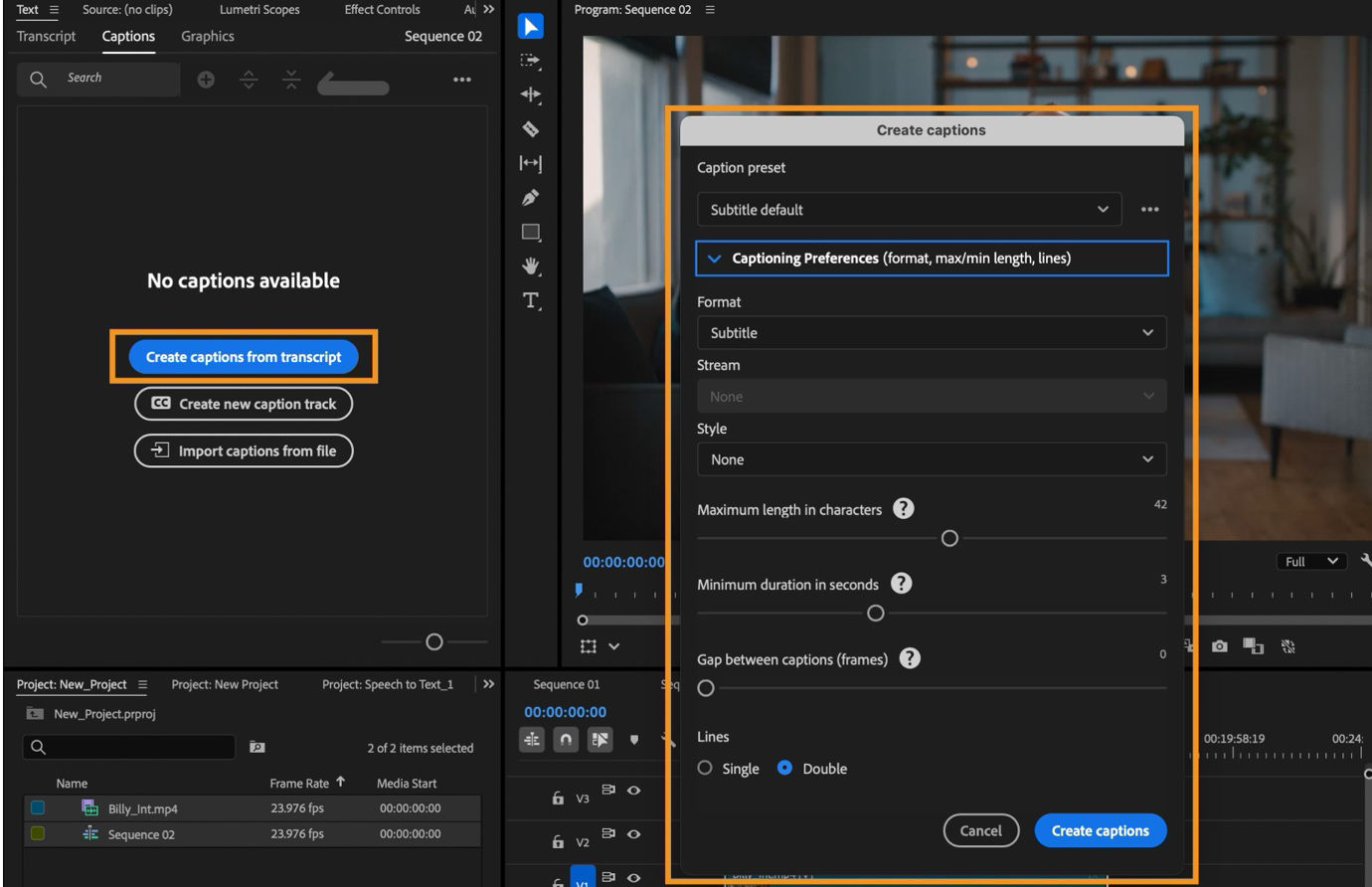The height and width of the screenshot is (887, 1372).
Task: Click Create captions from transcript
Action: coord(243,356)
